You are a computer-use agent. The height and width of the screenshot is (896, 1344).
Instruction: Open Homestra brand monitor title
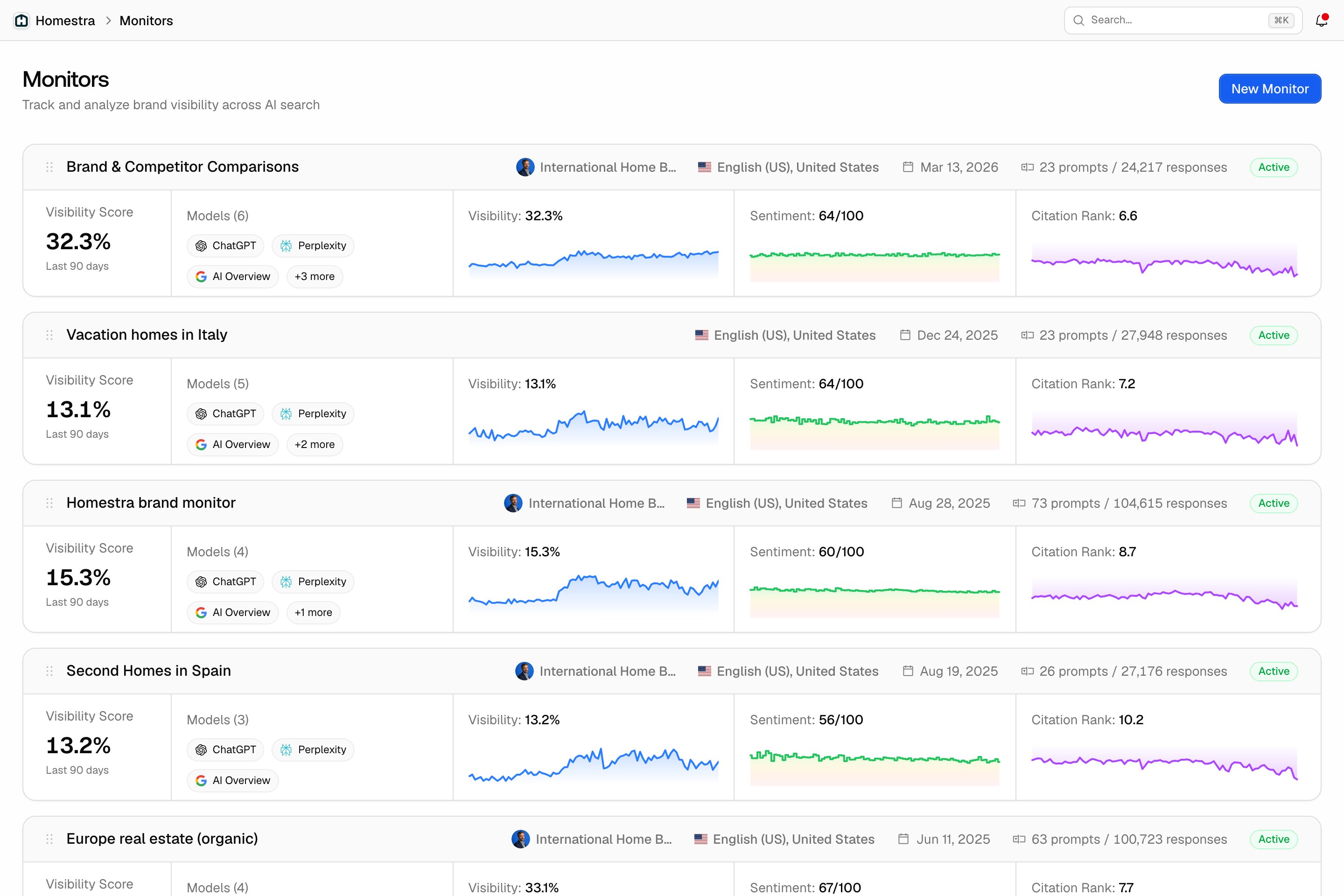click(x=151, y=503)
